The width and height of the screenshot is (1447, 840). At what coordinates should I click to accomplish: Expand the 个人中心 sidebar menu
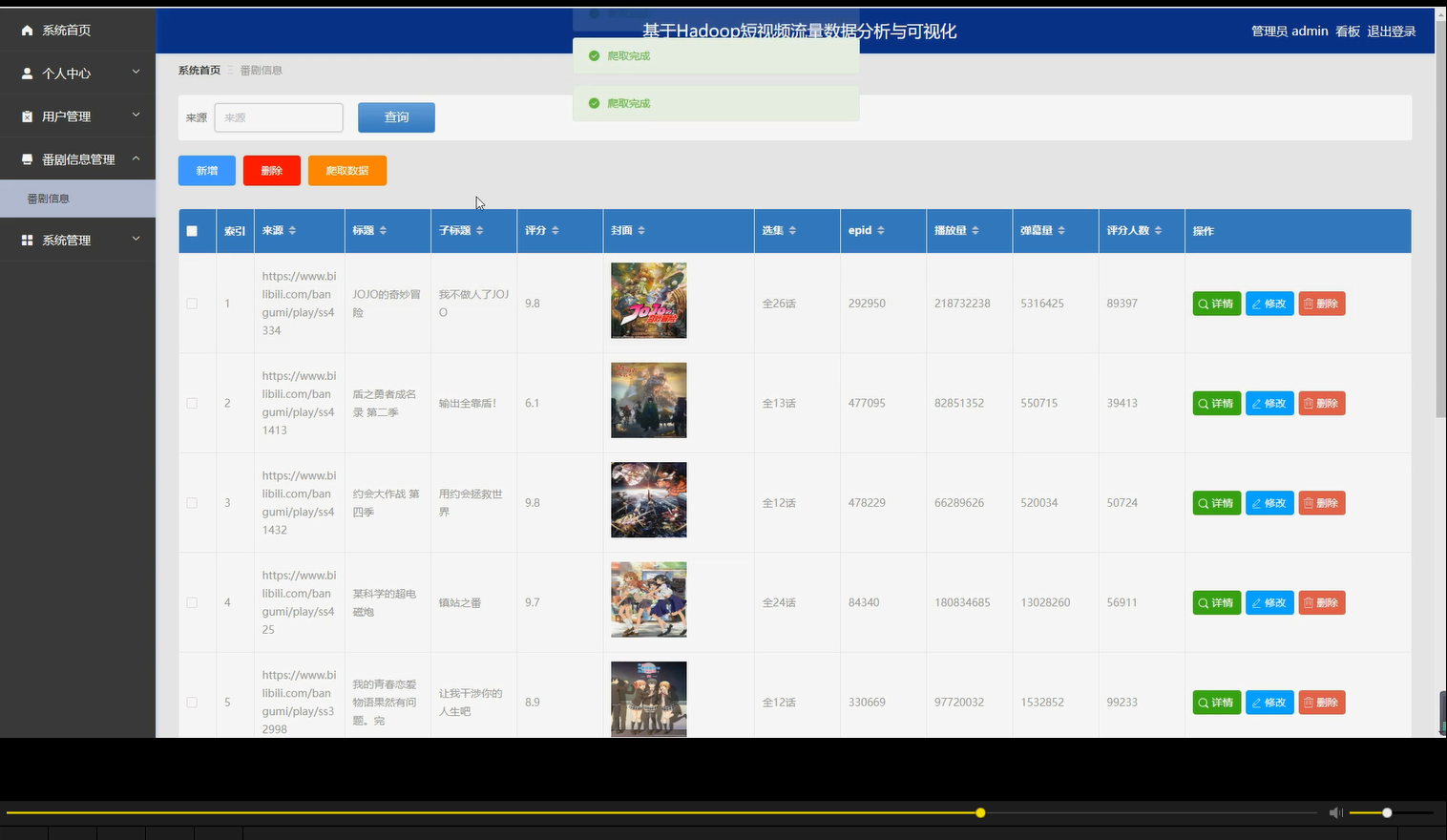pyautogui.click(x=77, y=73)
